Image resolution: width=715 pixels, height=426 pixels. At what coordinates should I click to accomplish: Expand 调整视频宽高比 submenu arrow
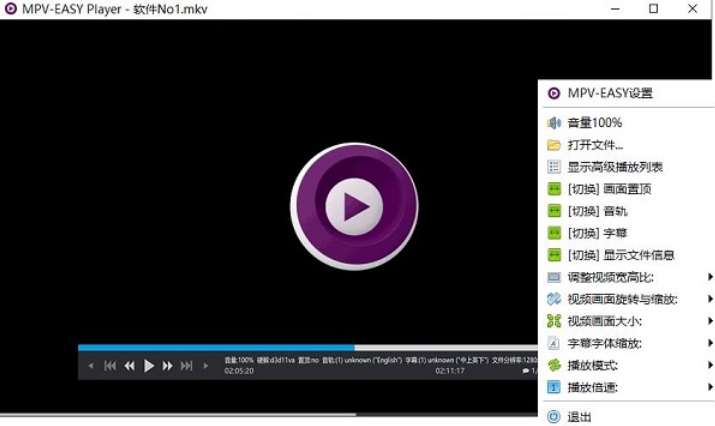click(x=710, y=277)
